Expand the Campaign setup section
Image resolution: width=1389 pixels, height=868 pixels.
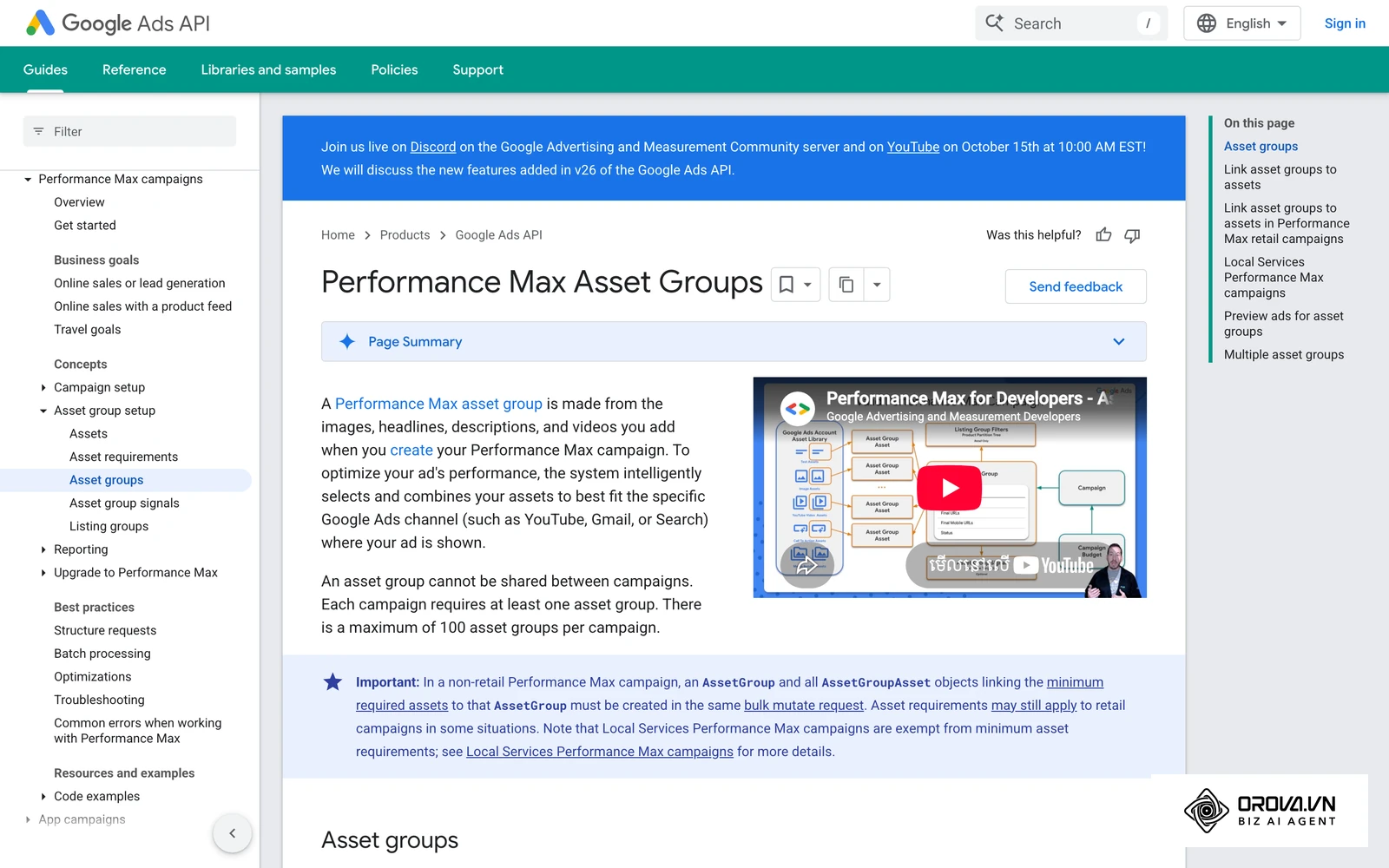click(43, 388)
